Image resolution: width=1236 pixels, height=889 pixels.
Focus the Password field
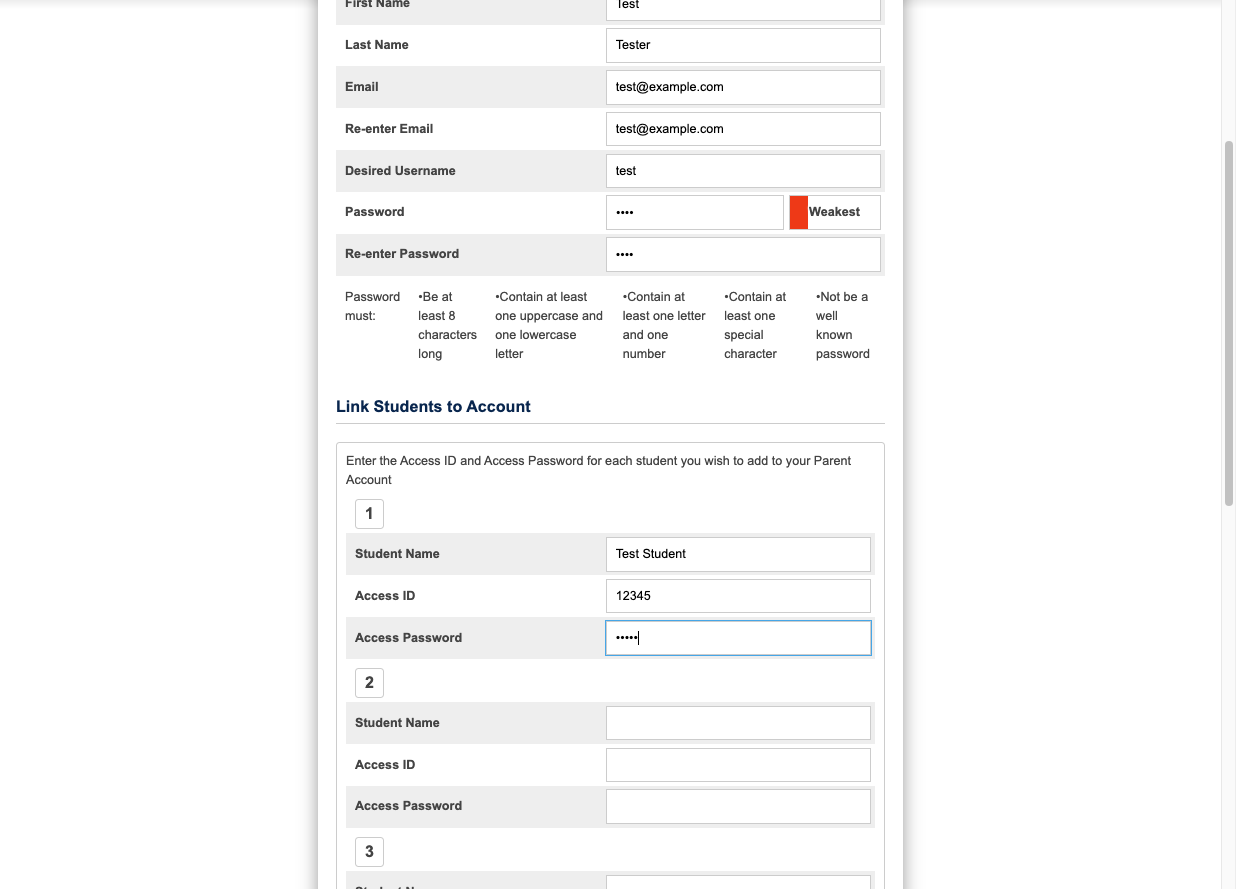tap(695, 212)
